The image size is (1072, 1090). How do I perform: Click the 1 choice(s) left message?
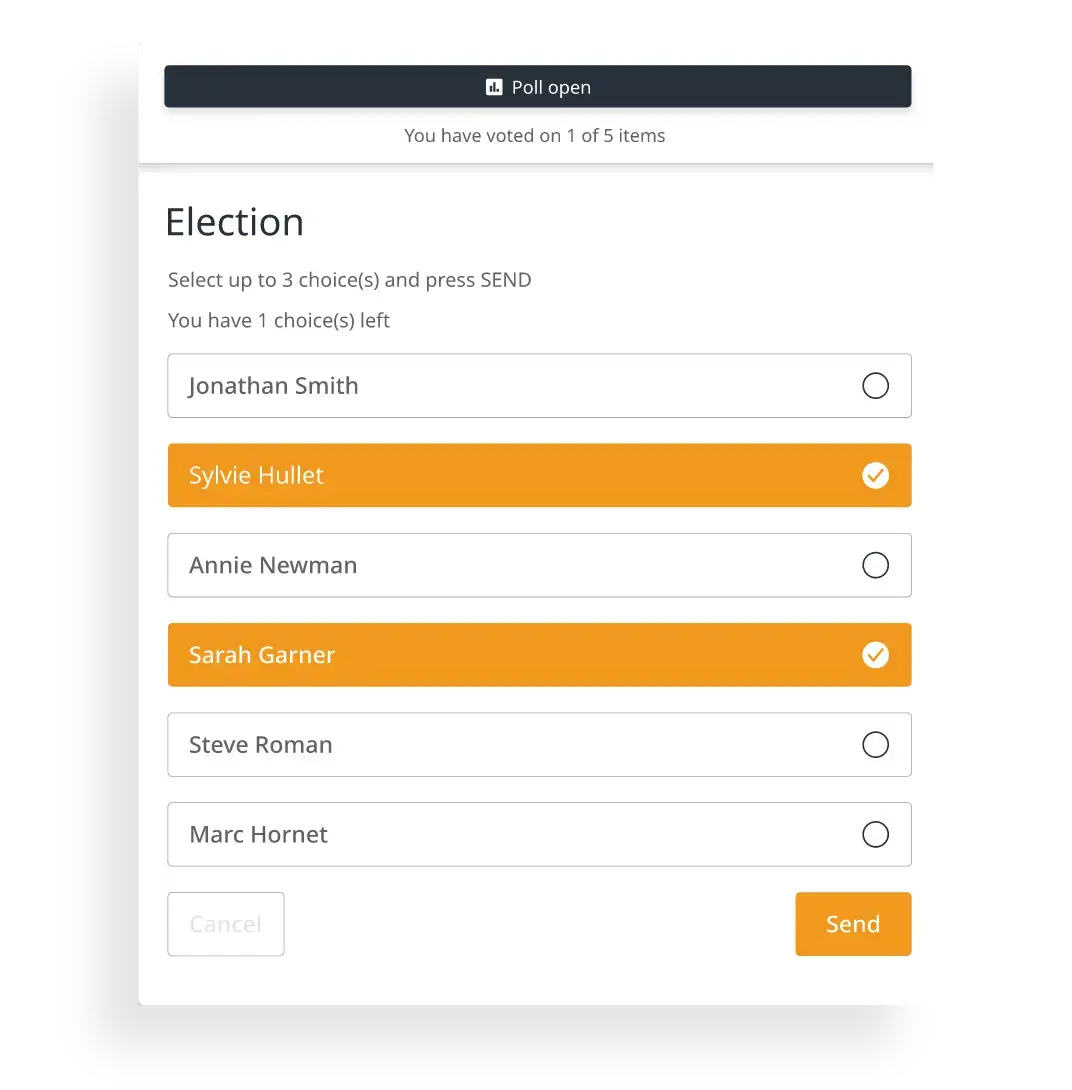click(279, 320)
